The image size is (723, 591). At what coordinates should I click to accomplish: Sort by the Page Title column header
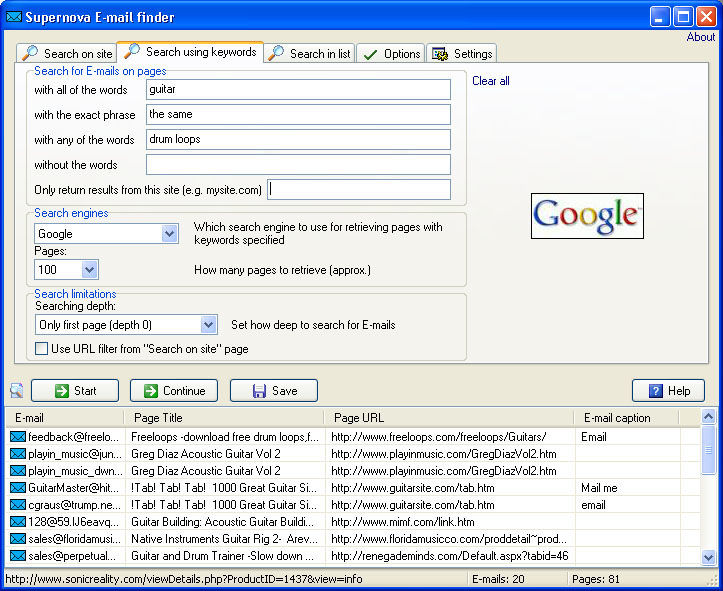224,418
